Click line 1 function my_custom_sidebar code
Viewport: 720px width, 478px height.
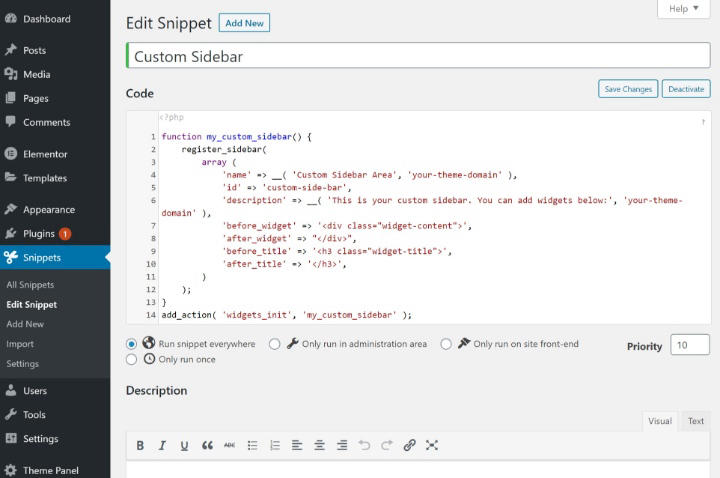point(236,136)
